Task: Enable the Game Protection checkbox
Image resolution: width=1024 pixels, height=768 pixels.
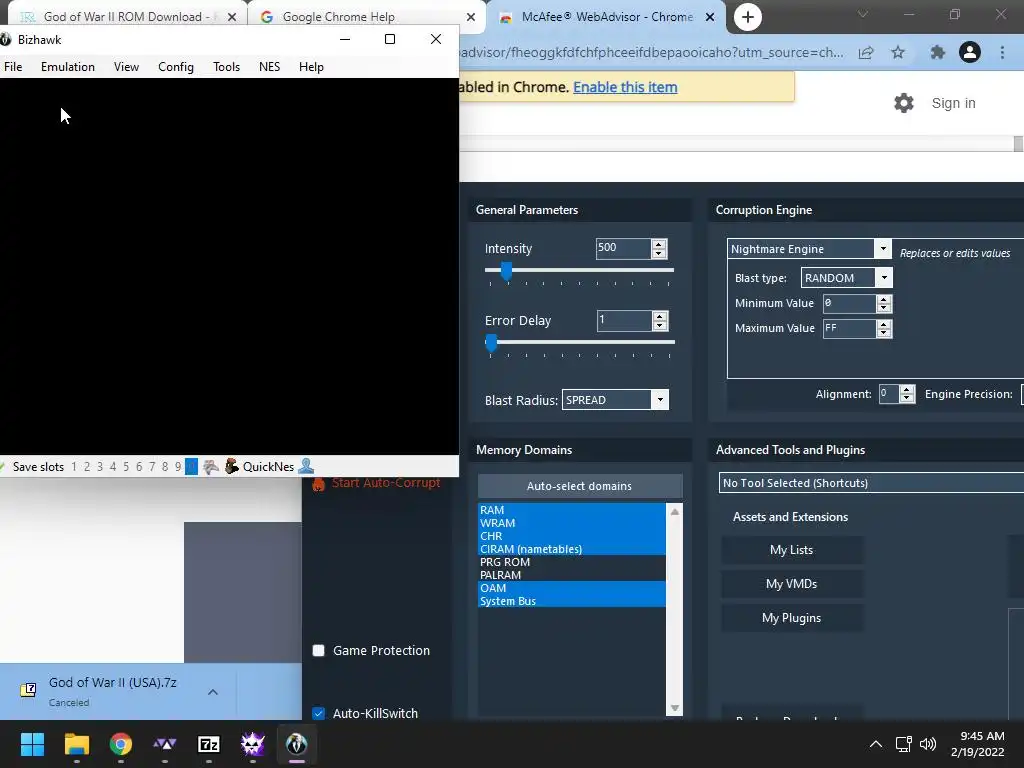Action: point(319,650)
